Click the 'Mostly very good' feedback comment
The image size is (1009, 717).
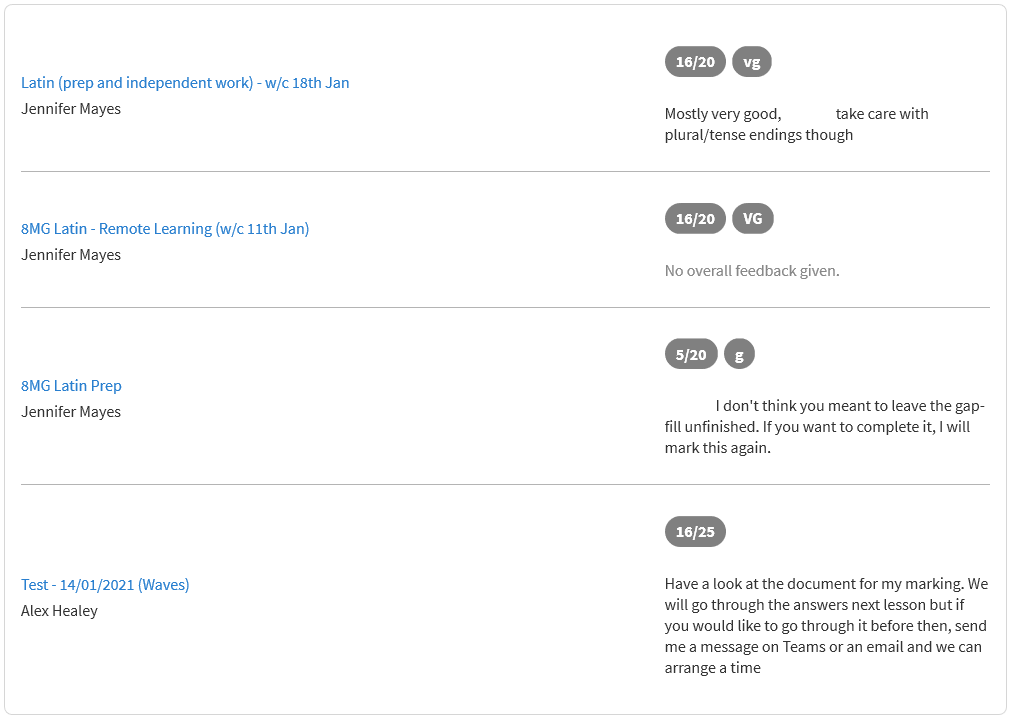click(797, 124)
